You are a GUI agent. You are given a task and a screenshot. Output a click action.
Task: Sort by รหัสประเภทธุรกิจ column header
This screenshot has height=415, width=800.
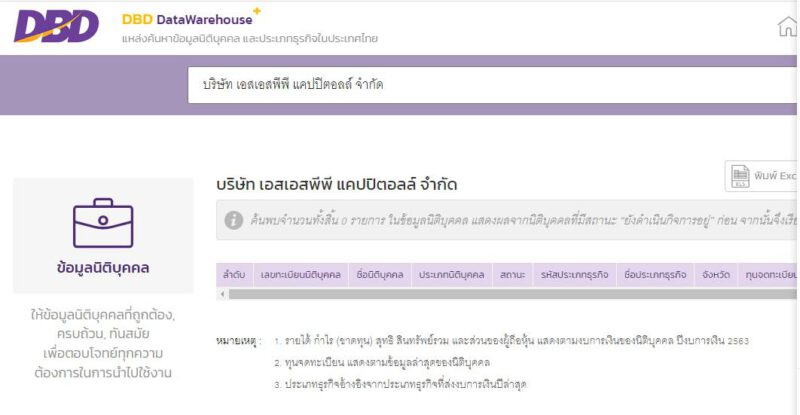pyautogui.click(x=574, y=274)
